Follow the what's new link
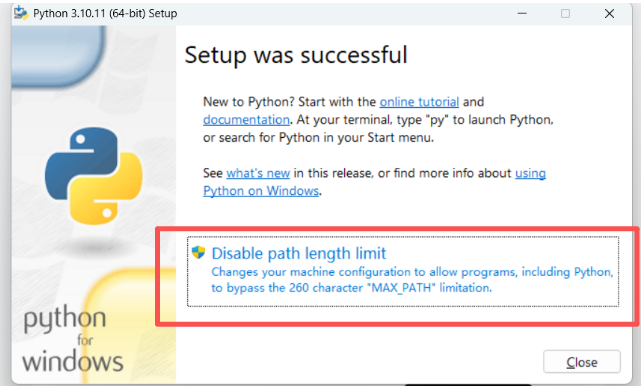Image resolution: width=644 pixels, height=386 pixels. coord(258,173)
